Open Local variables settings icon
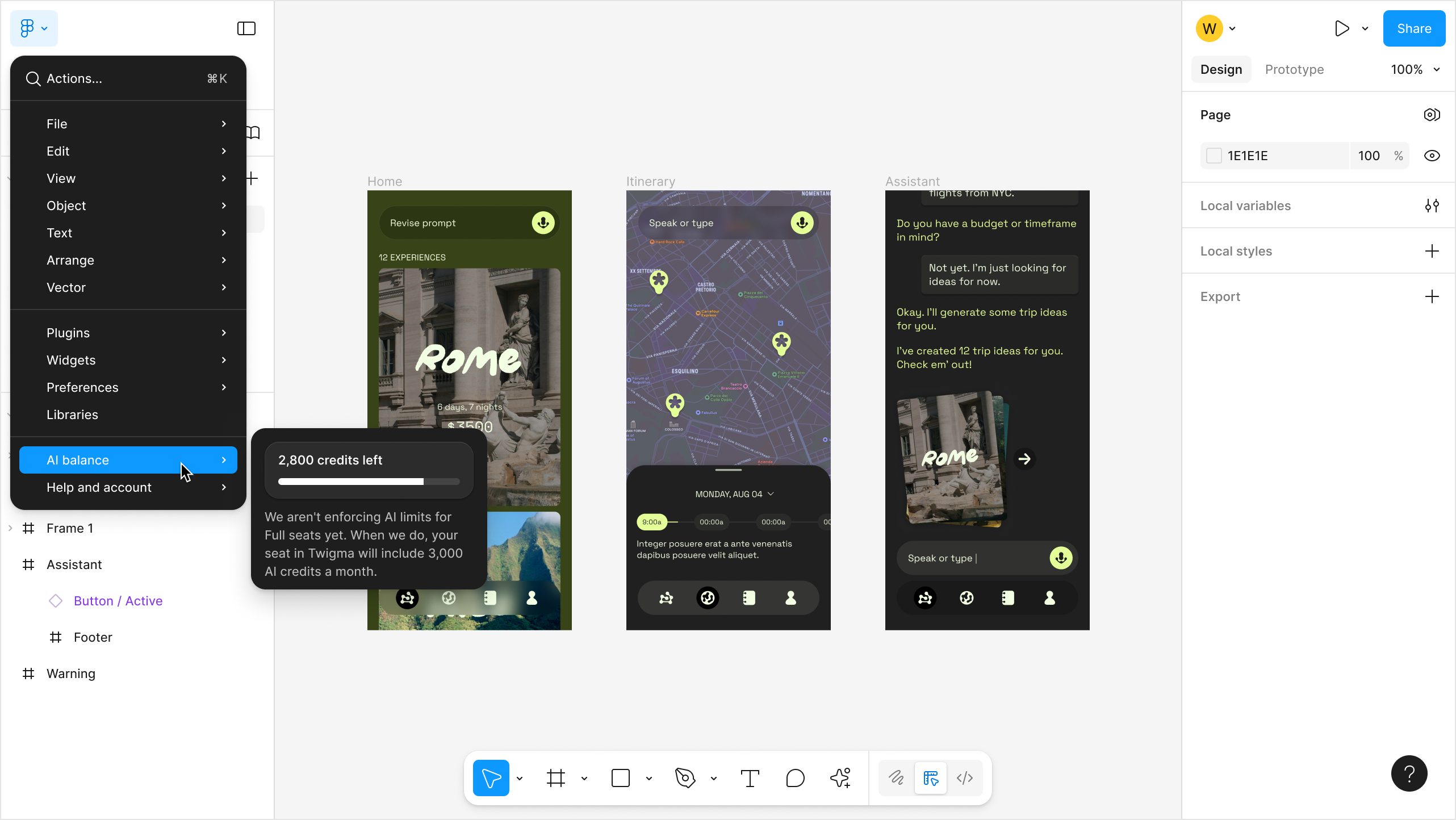 1432,206
